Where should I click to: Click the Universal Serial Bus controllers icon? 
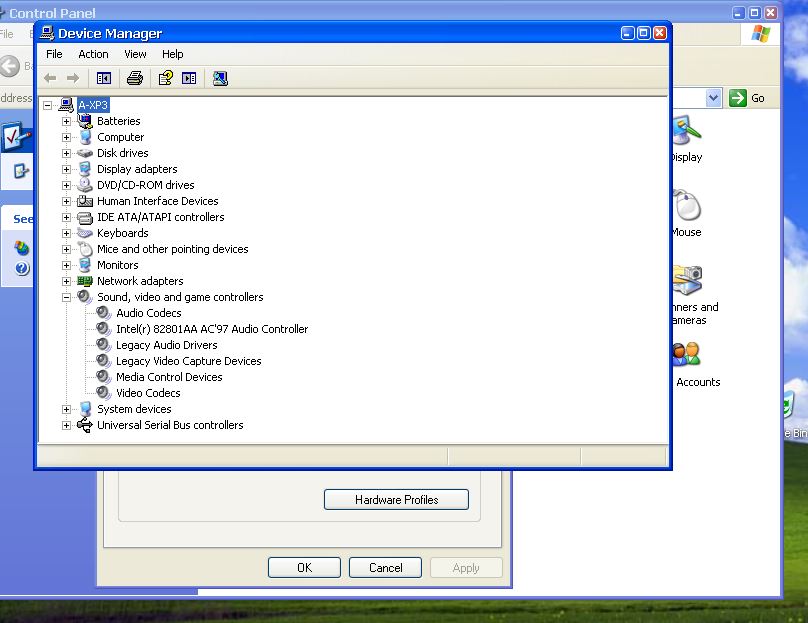85,425
